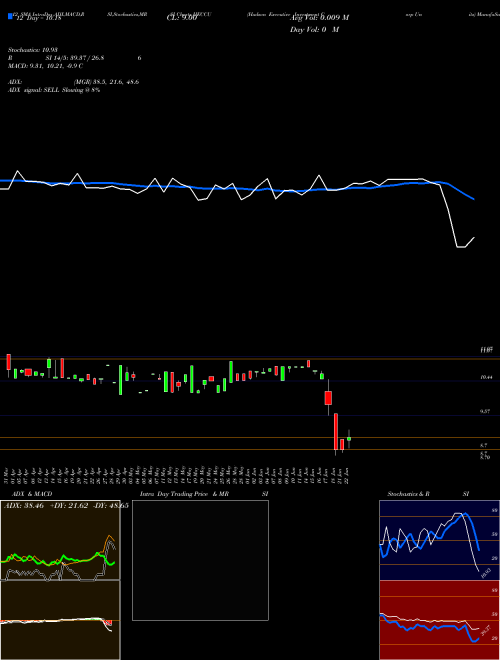Click the 9.57 price axis label
The width and height of the screenshot is (500, 660).
tap(485, 412)
